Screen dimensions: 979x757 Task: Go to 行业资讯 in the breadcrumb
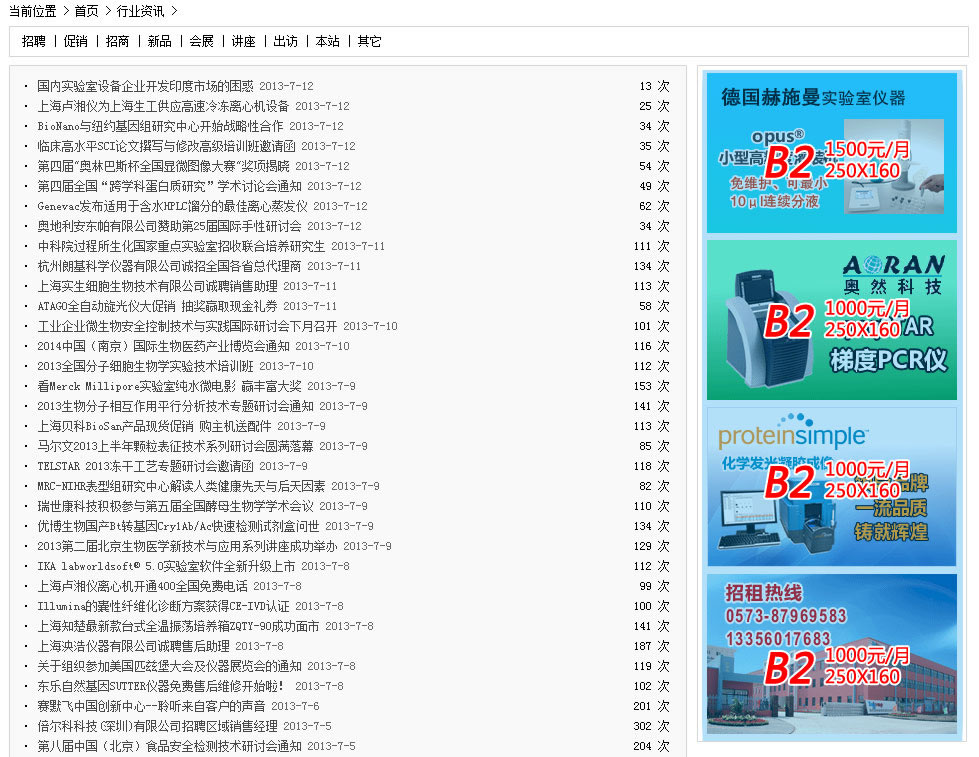[x=140, y=11]
